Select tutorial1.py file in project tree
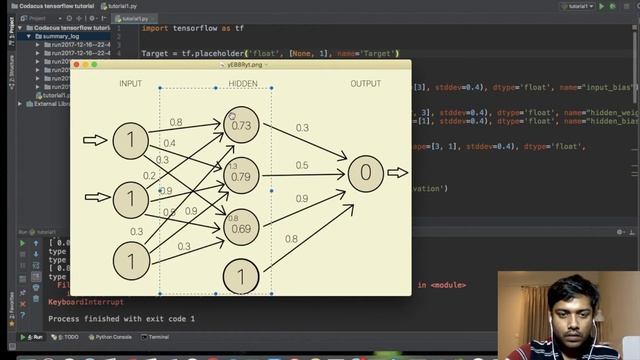The width and height of the screenshot is (640, 360). click(x=53, y=96)
